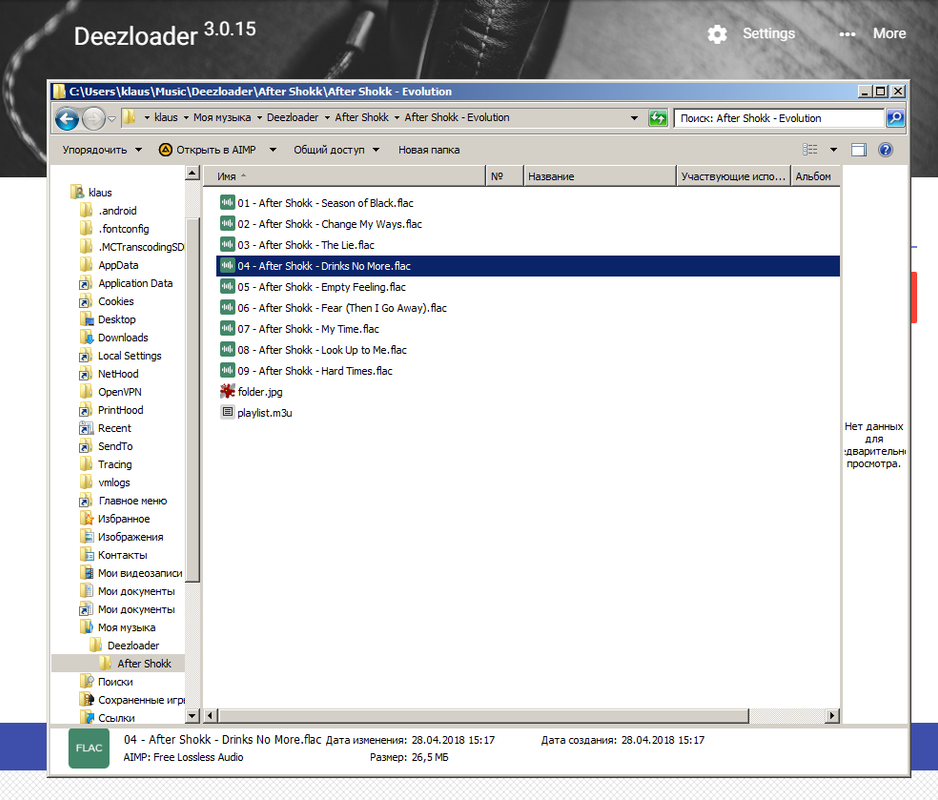
Task: Focus the search field After Shokk - Evolution
Action: point(779,118)
